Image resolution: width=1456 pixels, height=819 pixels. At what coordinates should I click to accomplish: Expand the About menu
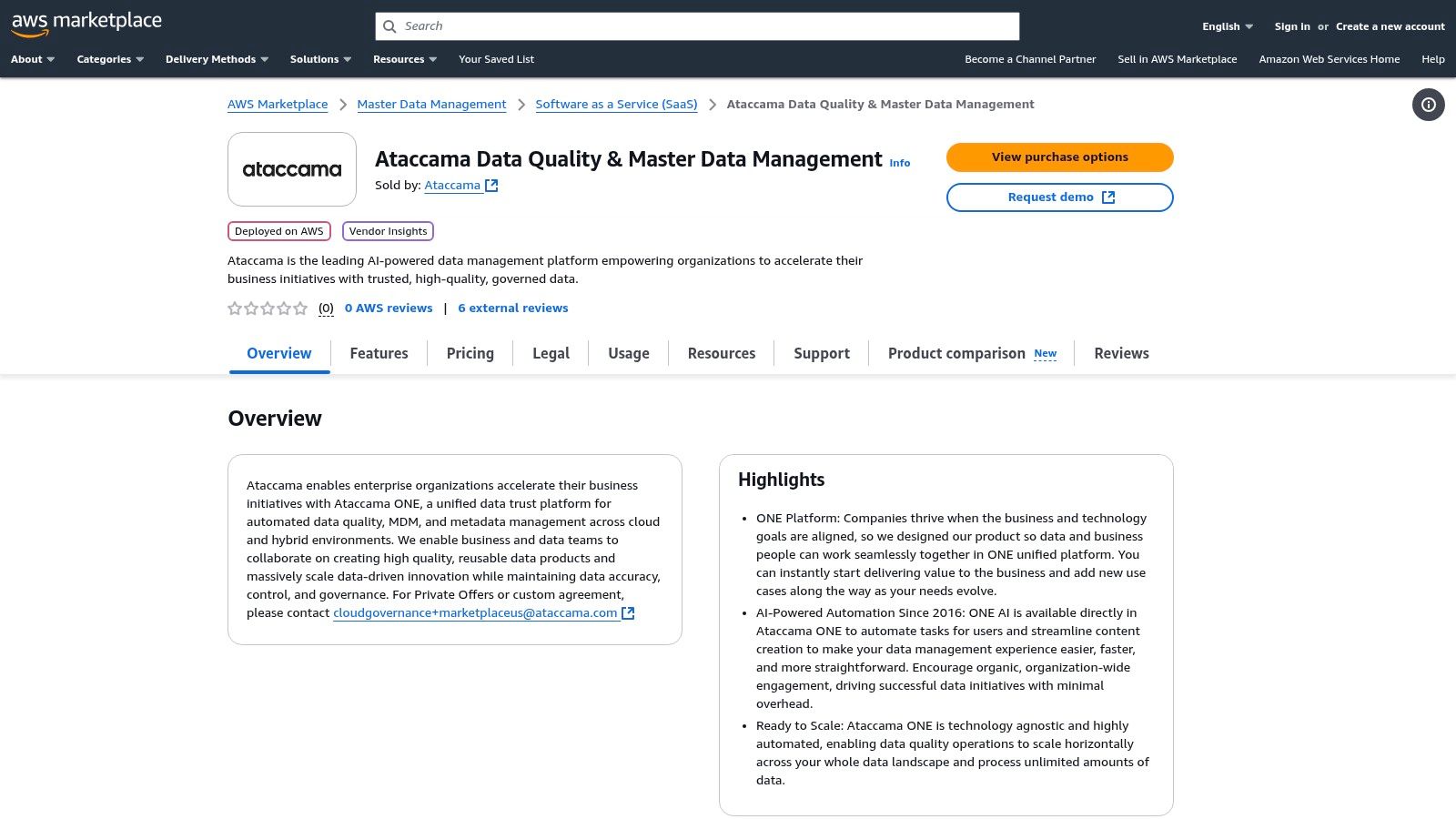33,59
